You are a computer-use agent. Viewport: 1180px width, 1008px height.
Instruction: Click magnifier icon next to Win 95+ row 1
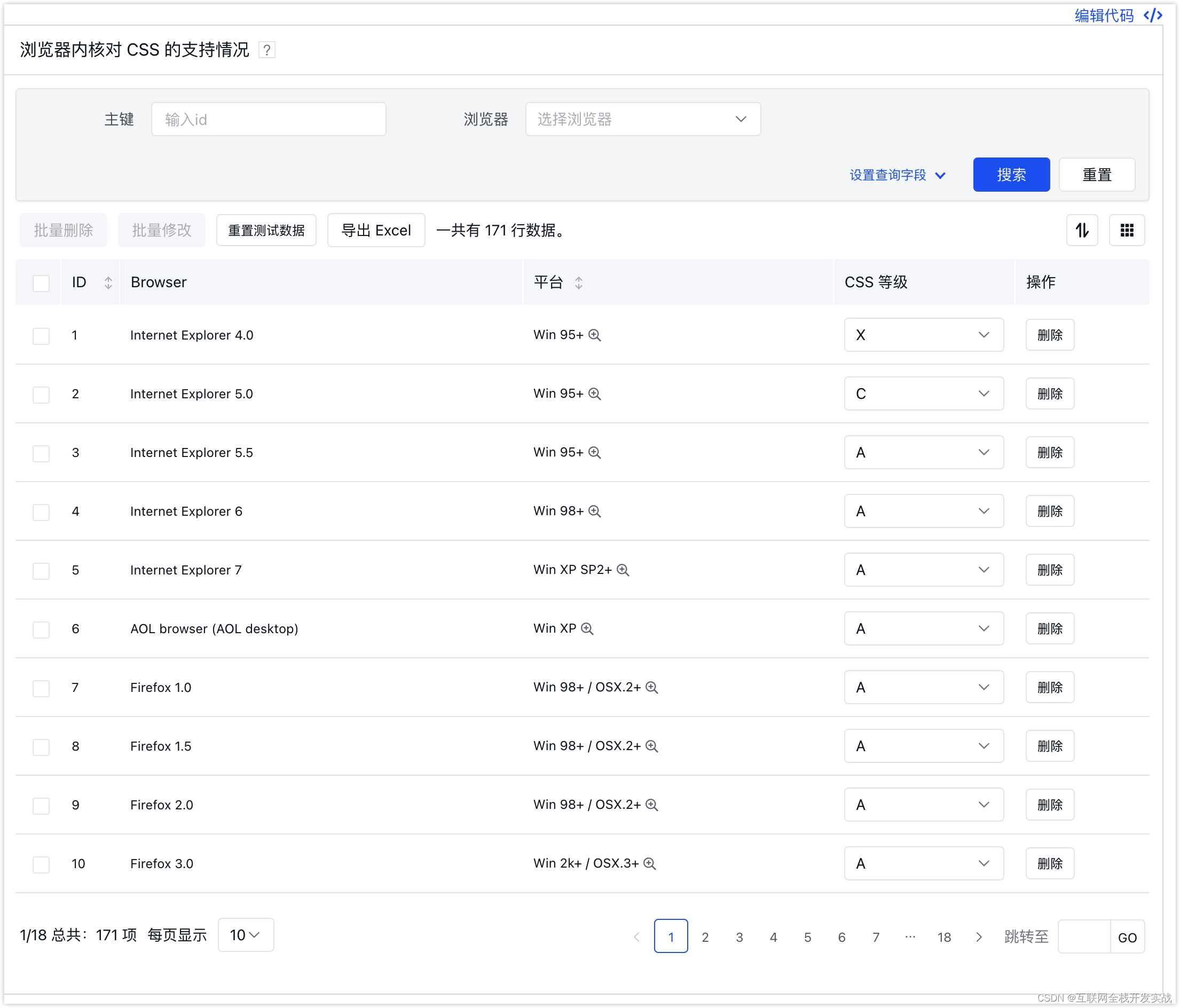click(595, 335)
